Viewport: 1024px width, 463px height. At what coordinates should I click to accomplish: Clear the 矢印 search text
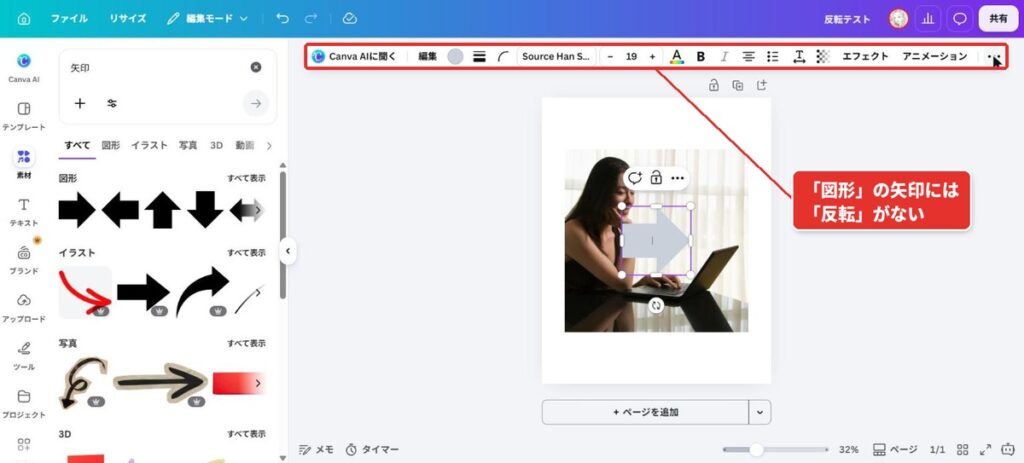click(256, 67)
